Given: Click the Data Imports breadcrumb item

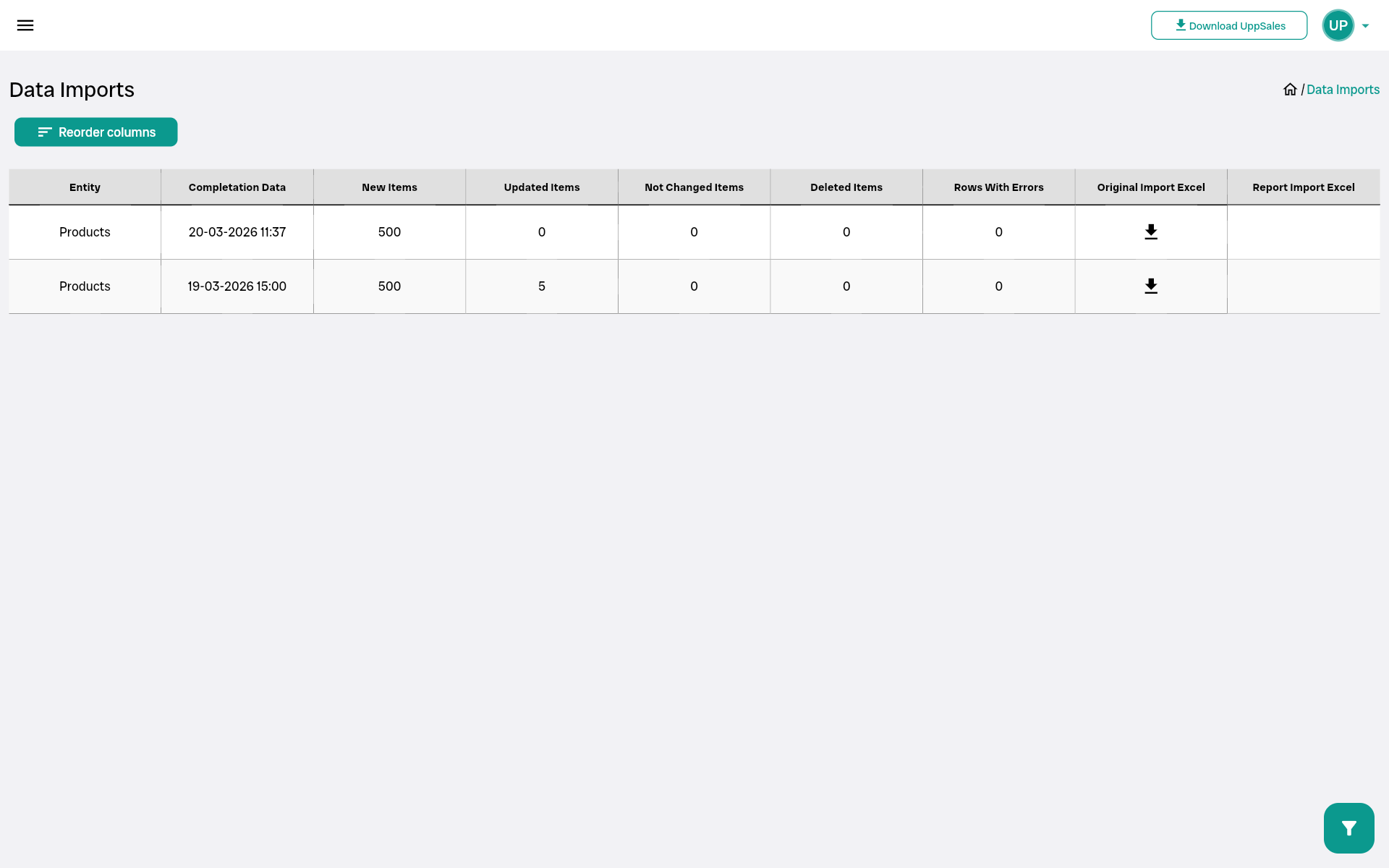Looking at the screenshot, I should tap(1343, 89).
